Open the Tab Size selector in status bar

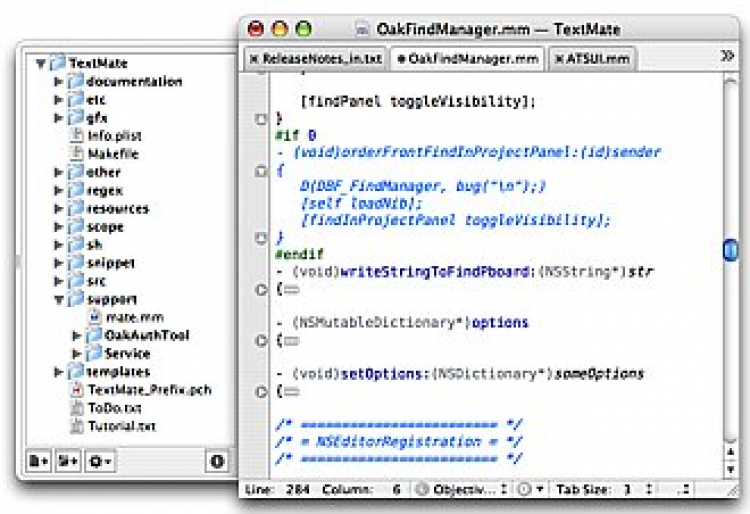point(639,489)
